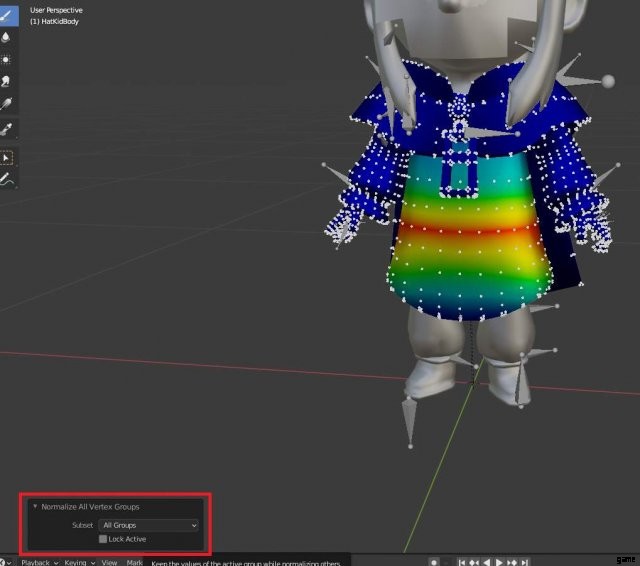Collapse the Normalize All Vertex Groups panel
Screen dimensions: 640x566
(36, 507)
